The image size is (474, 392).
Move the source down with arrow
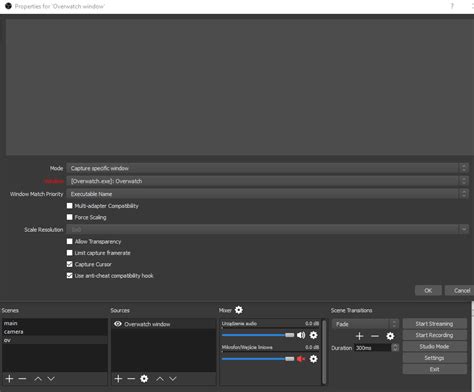(172, 379)
